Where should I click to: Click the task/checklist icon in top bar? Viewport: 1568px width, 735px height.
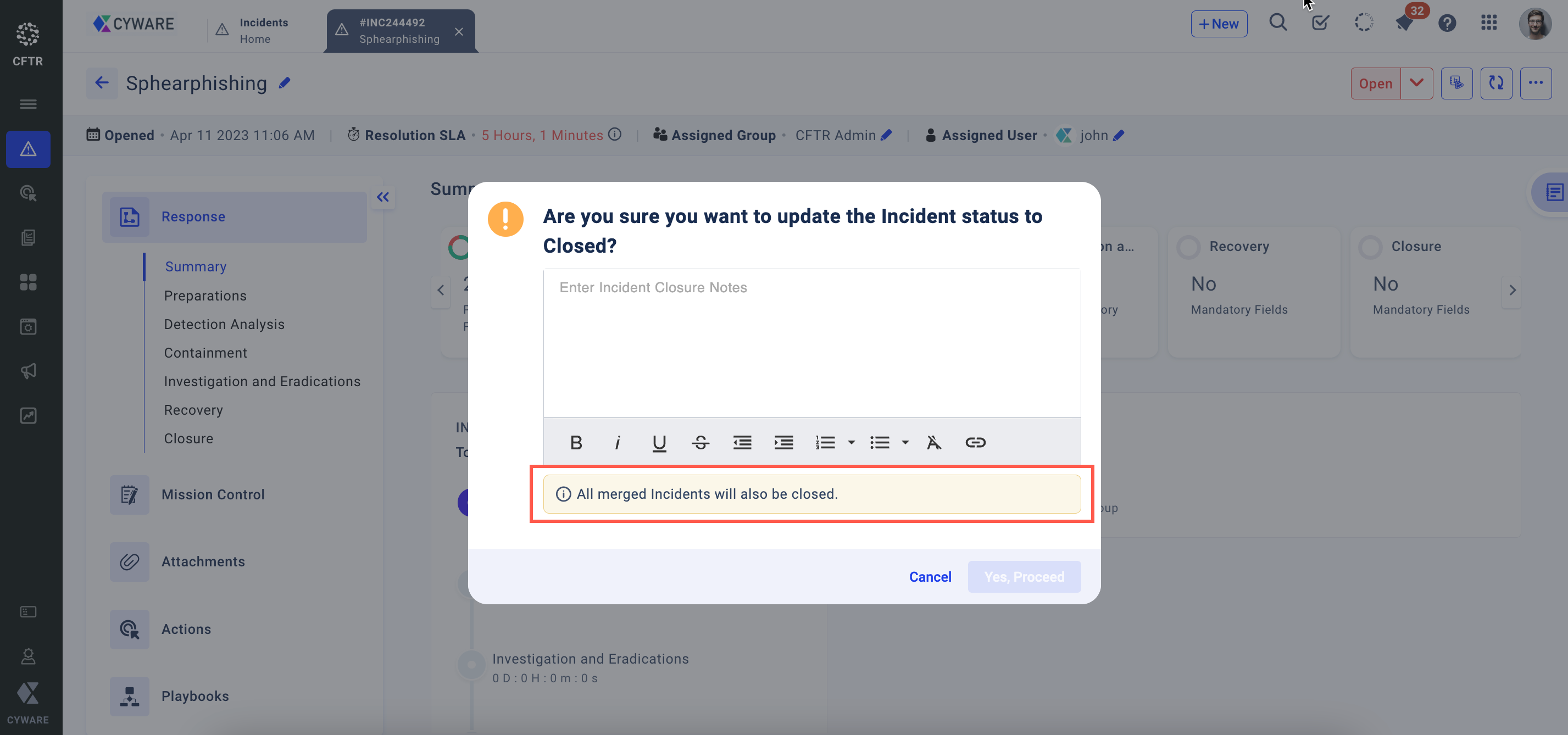click(x=1320, y=22)
